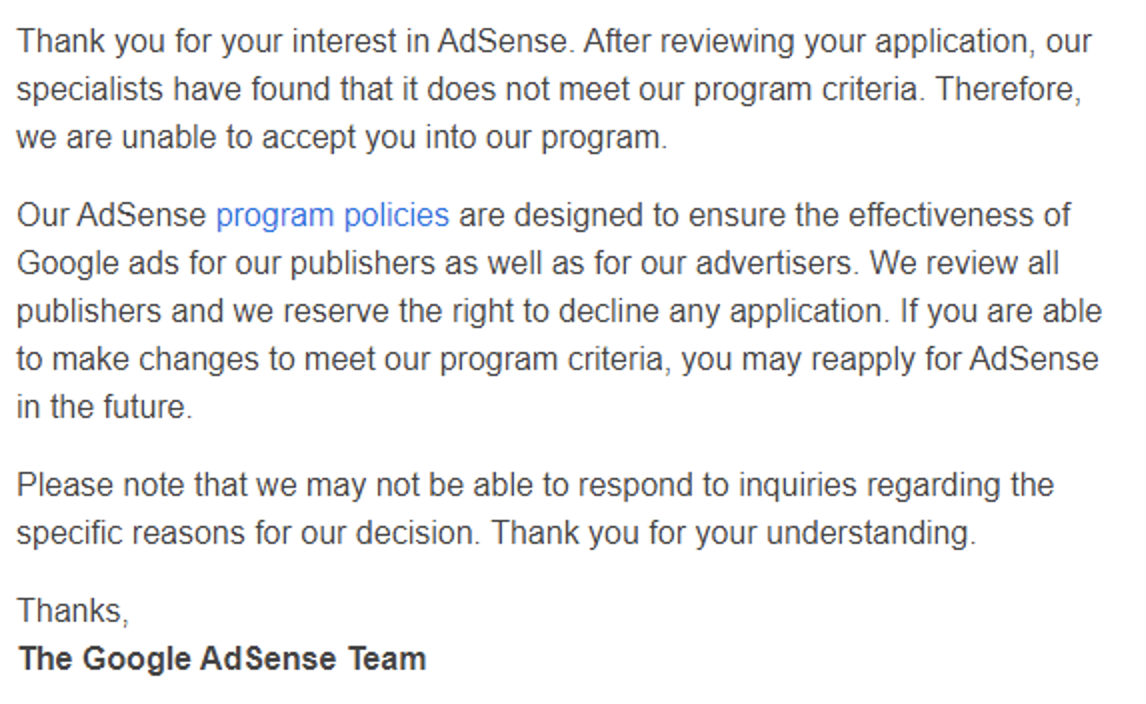
Task: Click the bold Google AdSense Team signature
Action: click(221, 659)
